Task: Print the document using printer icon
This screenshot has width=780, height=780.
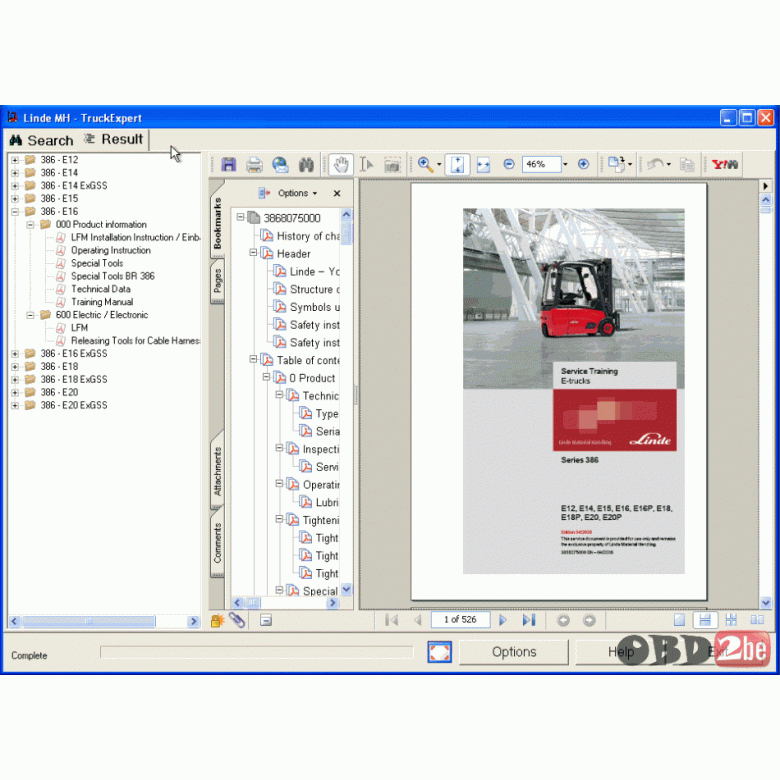Action: (254, 165)
